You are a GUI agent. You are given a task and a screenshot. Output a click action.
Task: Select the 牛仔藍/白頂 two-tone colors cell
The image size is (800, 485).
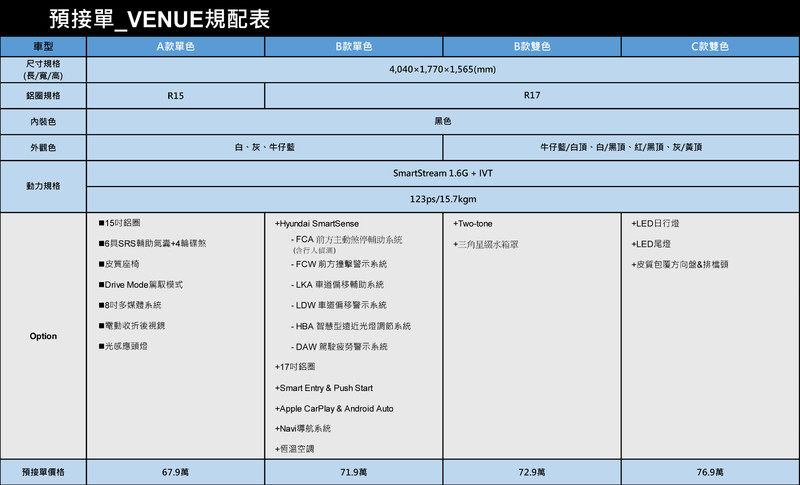pyautogui.click(x=621, y=148)
